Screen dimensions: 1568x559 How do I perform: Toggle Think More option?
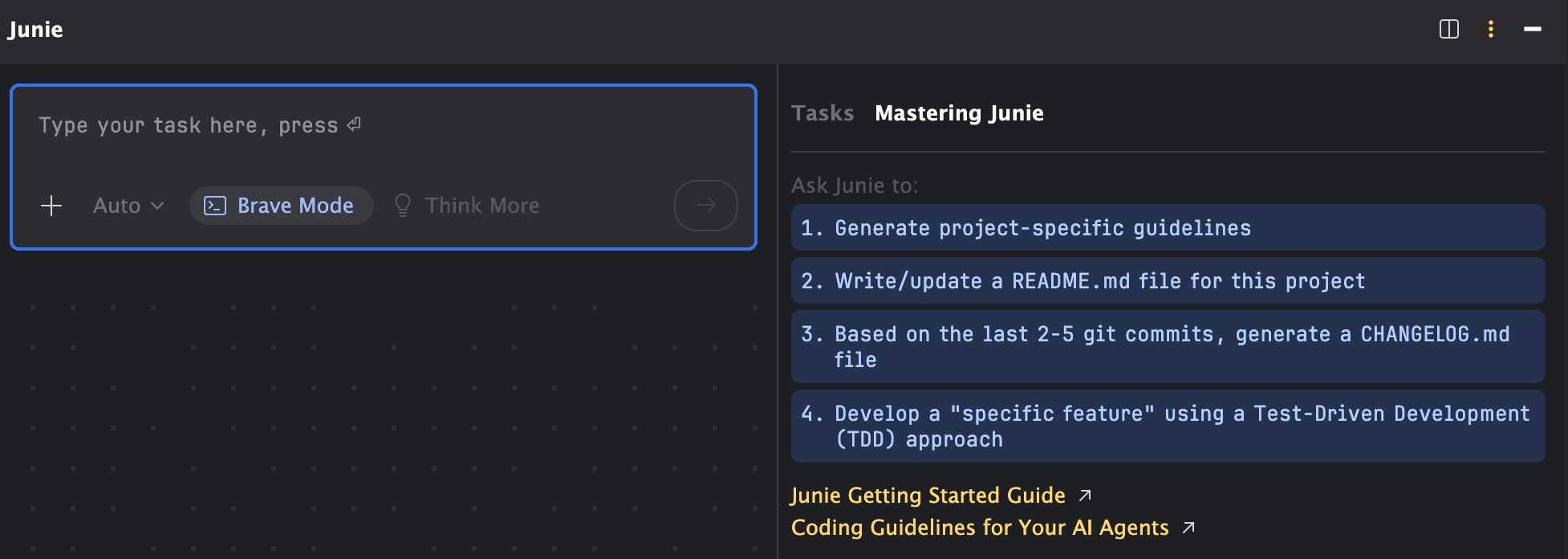[467, 206]
